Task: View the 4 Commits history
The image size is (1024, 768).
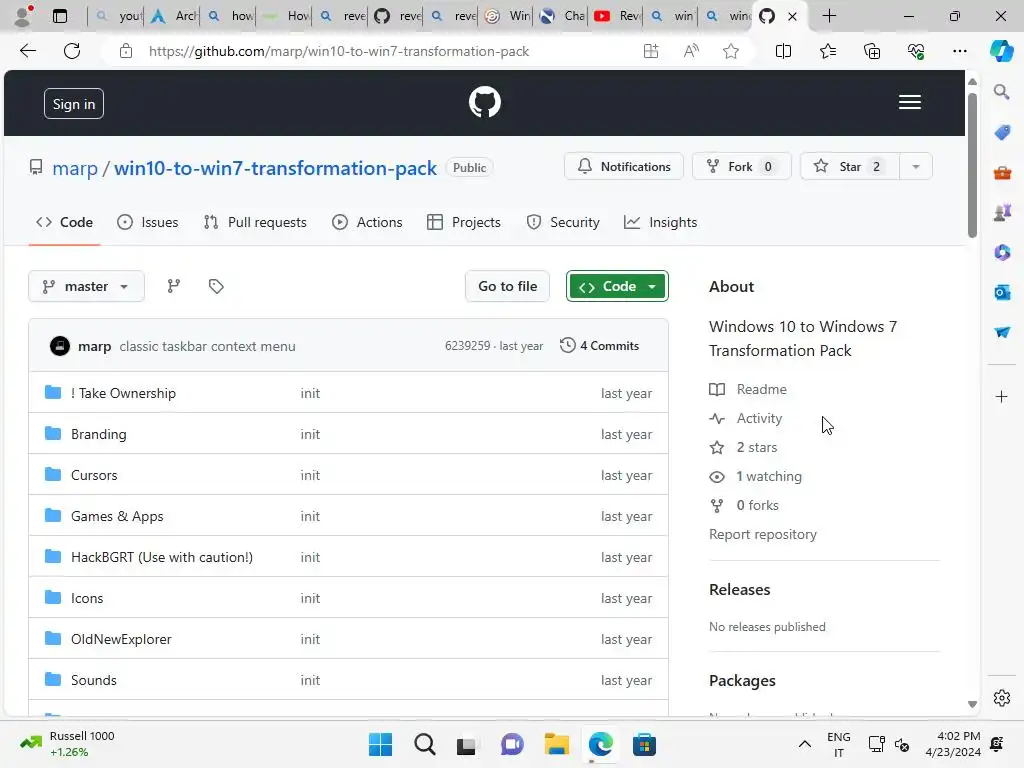Action: coord(600,345)
